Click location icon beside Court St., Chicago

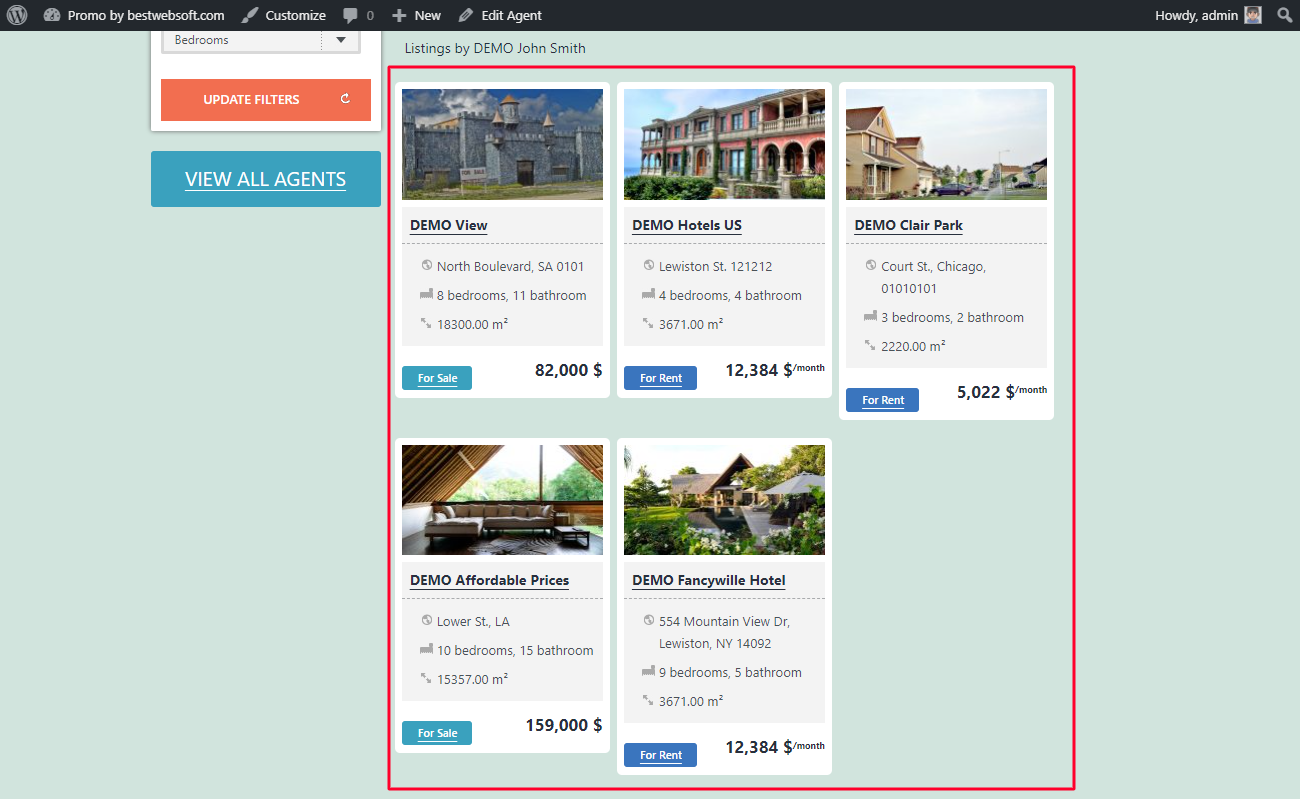point(871,265)
